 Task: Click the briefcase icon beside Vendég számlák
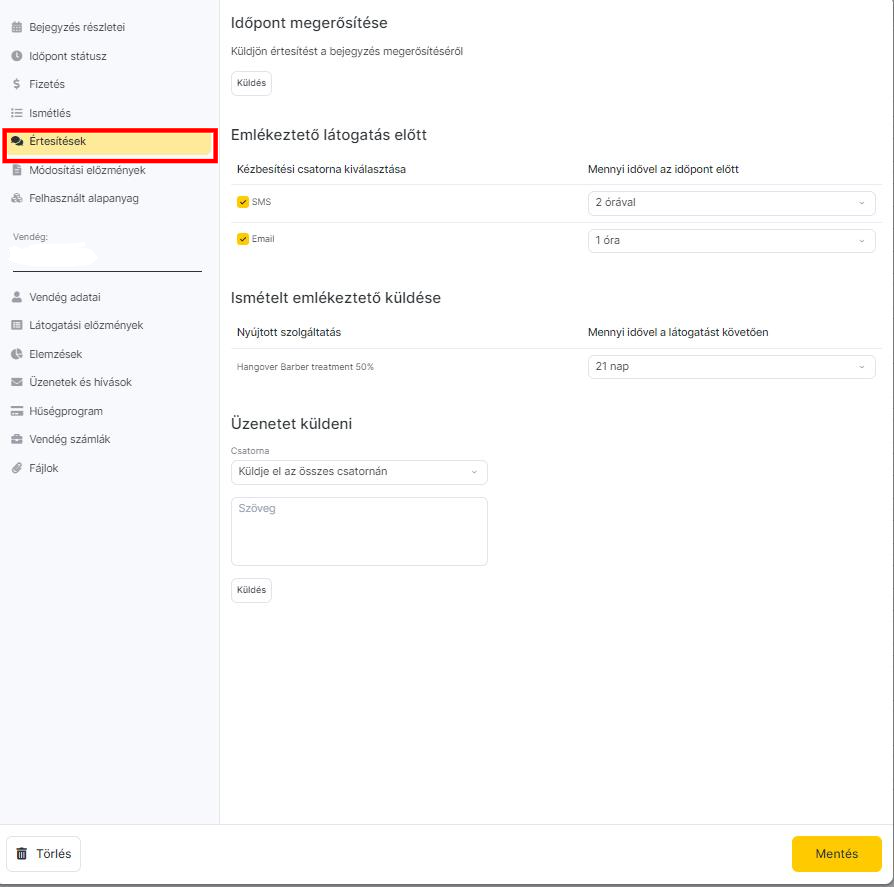tap(17, 439)
